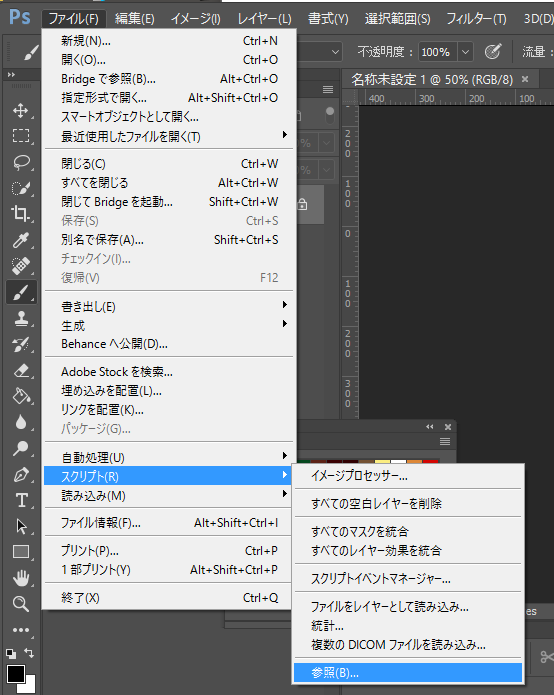The image size is (554, 695).
Task: Select the Eyedropper tool
Action: click(20, 240)
